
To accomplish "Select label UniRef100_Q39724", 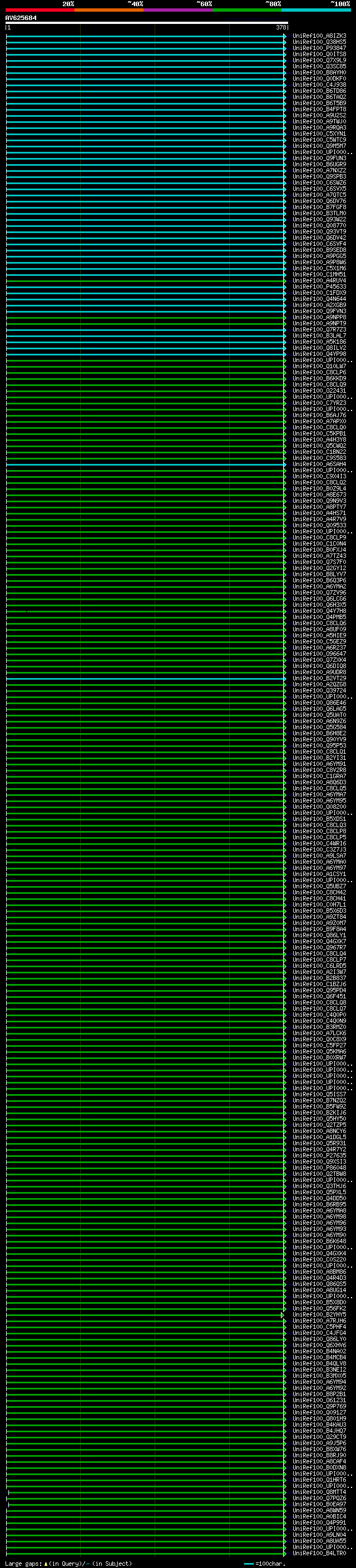I will (319, 691).
